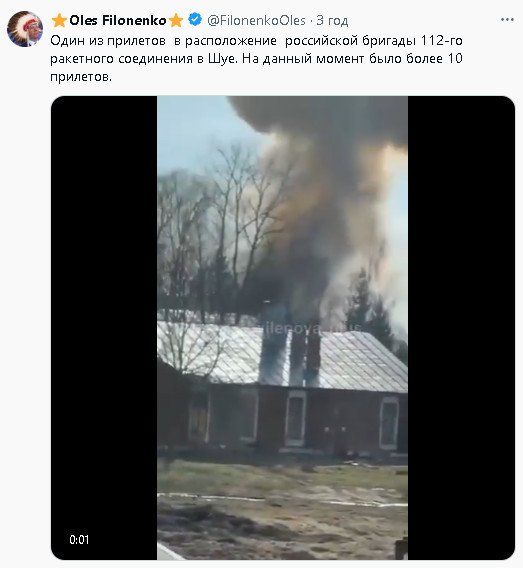The image size is (523, 568).
Task: Click the last tweet line 'прилетов.'
Action: [x=81, y=77]
